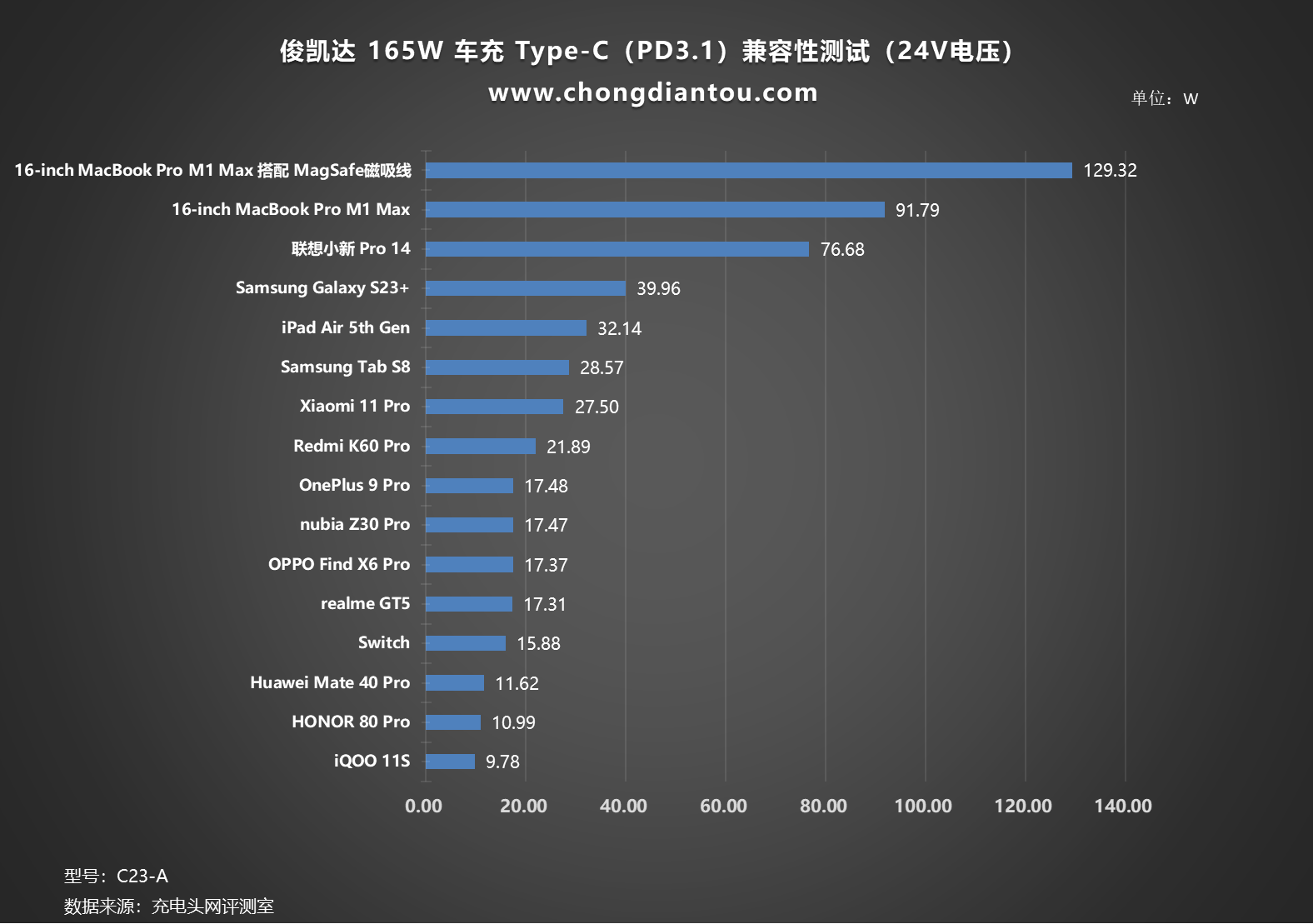Click the 型号: C23-A model text
The width and height of the screenshot is (1313, 924).
(117, 877)
